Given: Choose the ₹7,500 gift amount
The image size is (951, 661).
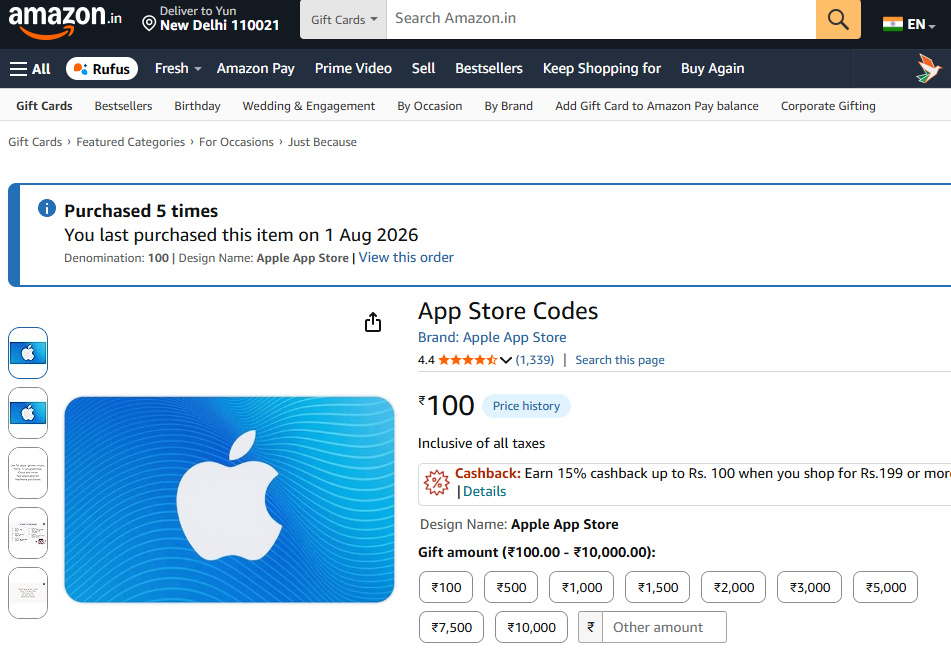Looking at the screenshot, I should pos(451,627).
